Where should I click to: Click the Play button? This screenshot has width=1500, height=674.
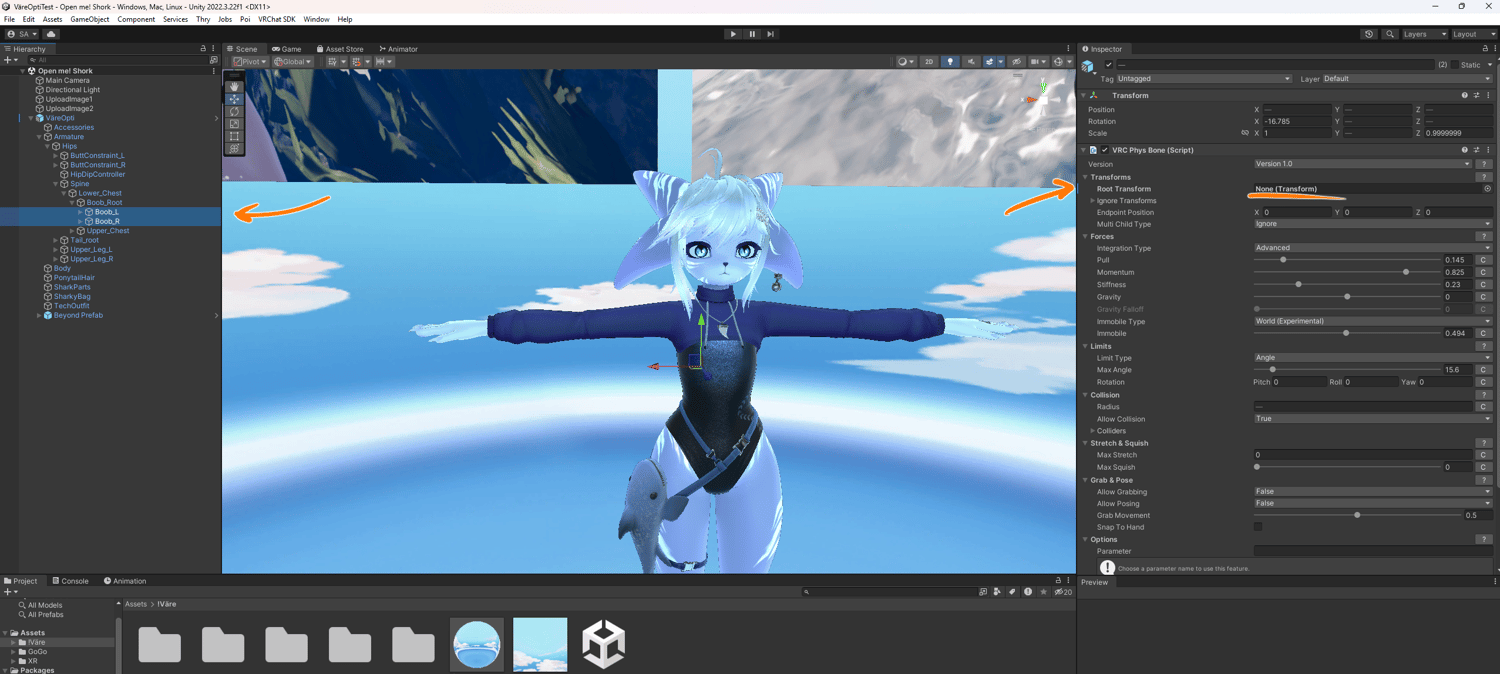(x=733, y=34)
